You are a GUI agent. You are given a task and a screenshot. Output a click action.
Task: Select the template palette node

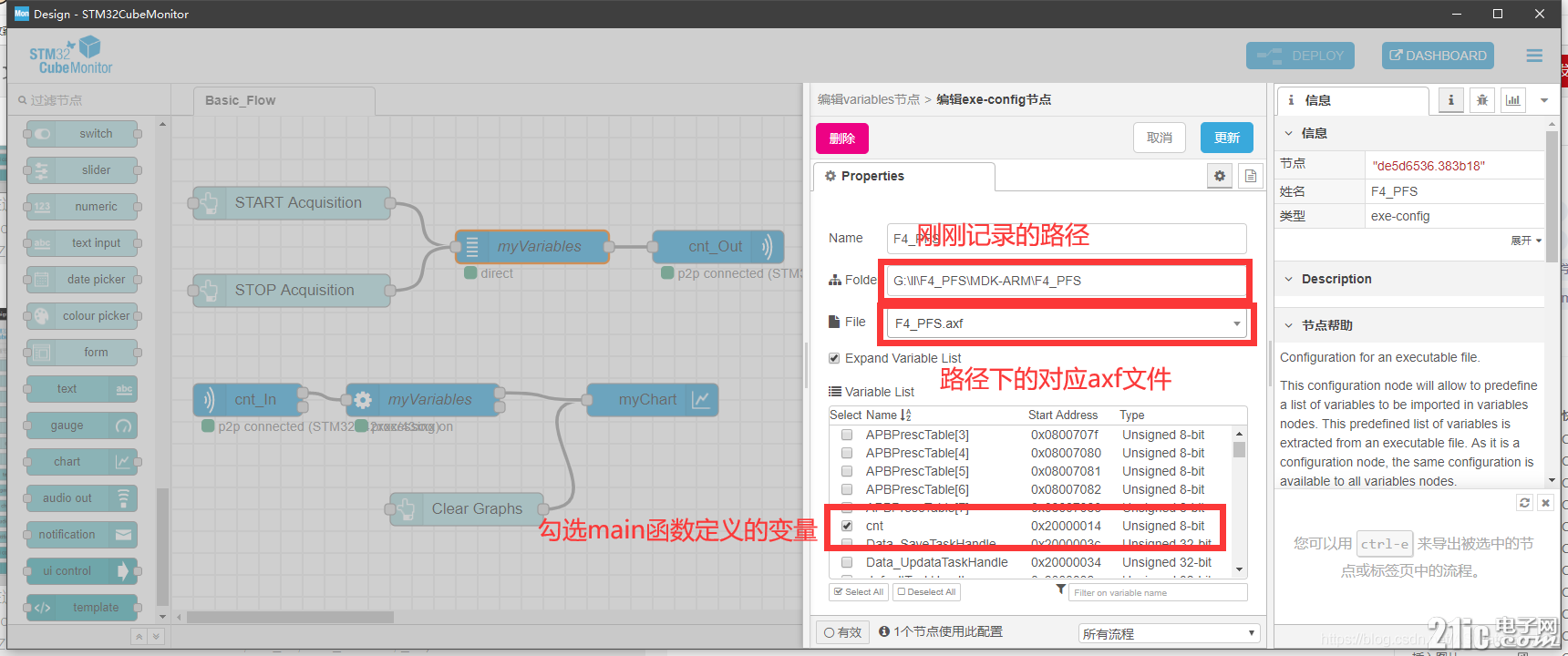[82, 608]
